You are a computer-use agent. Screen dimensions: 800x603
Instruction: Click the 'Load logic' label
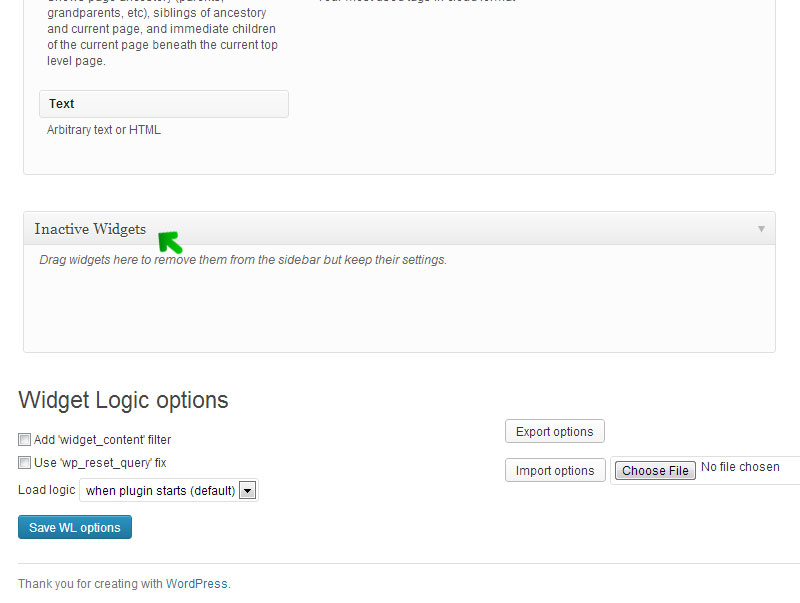point(46,490)
